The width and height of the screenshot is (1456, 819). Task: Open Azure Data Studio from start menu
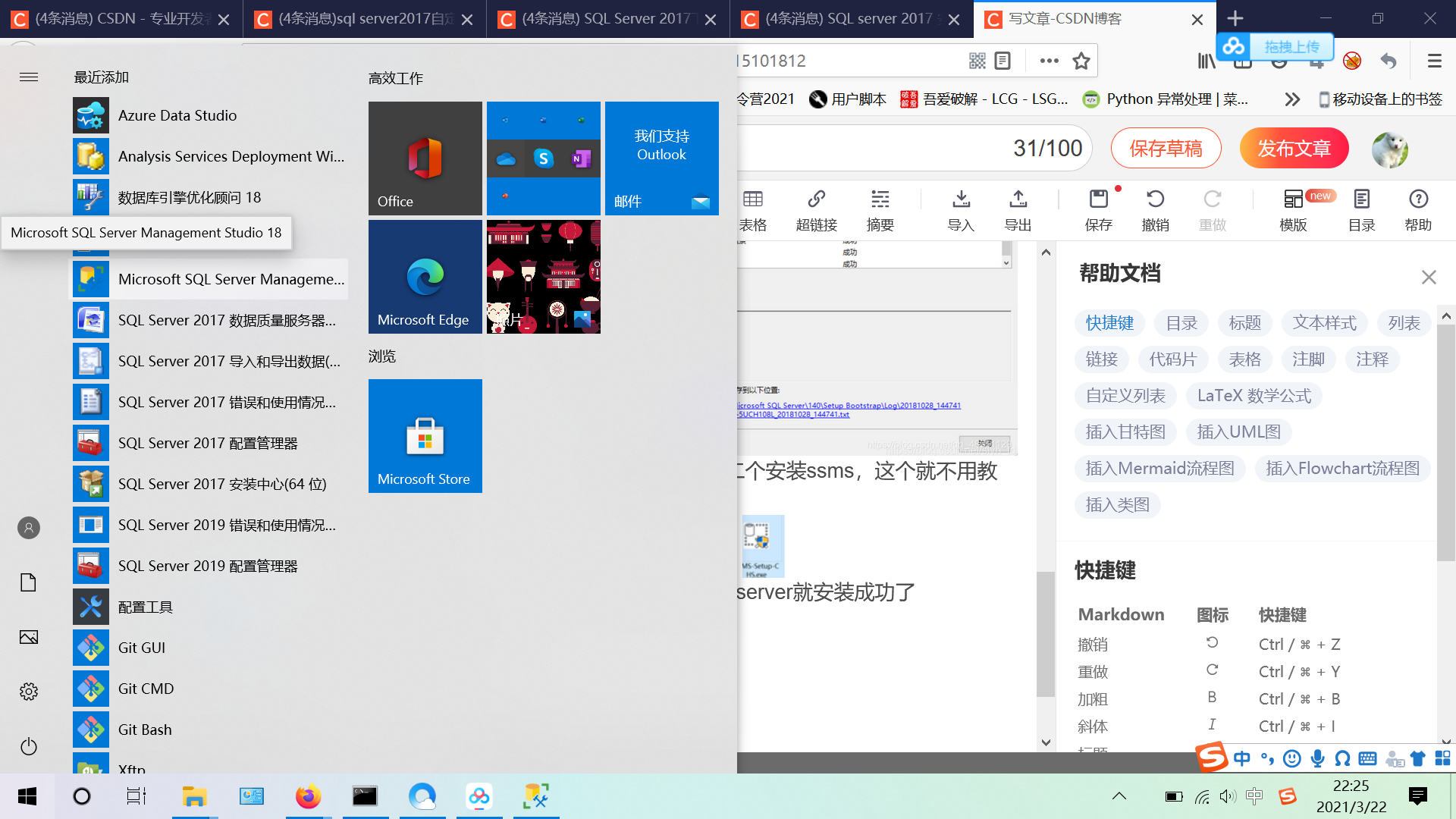[x=210, y=115]
